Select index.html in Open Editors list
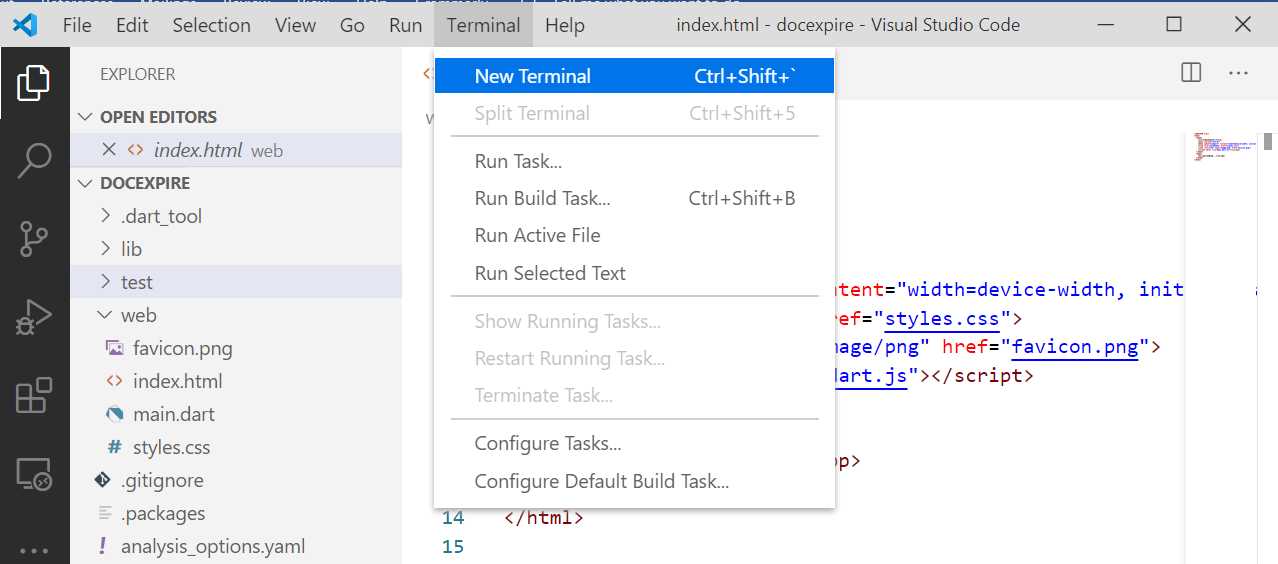 coord(236,150)
